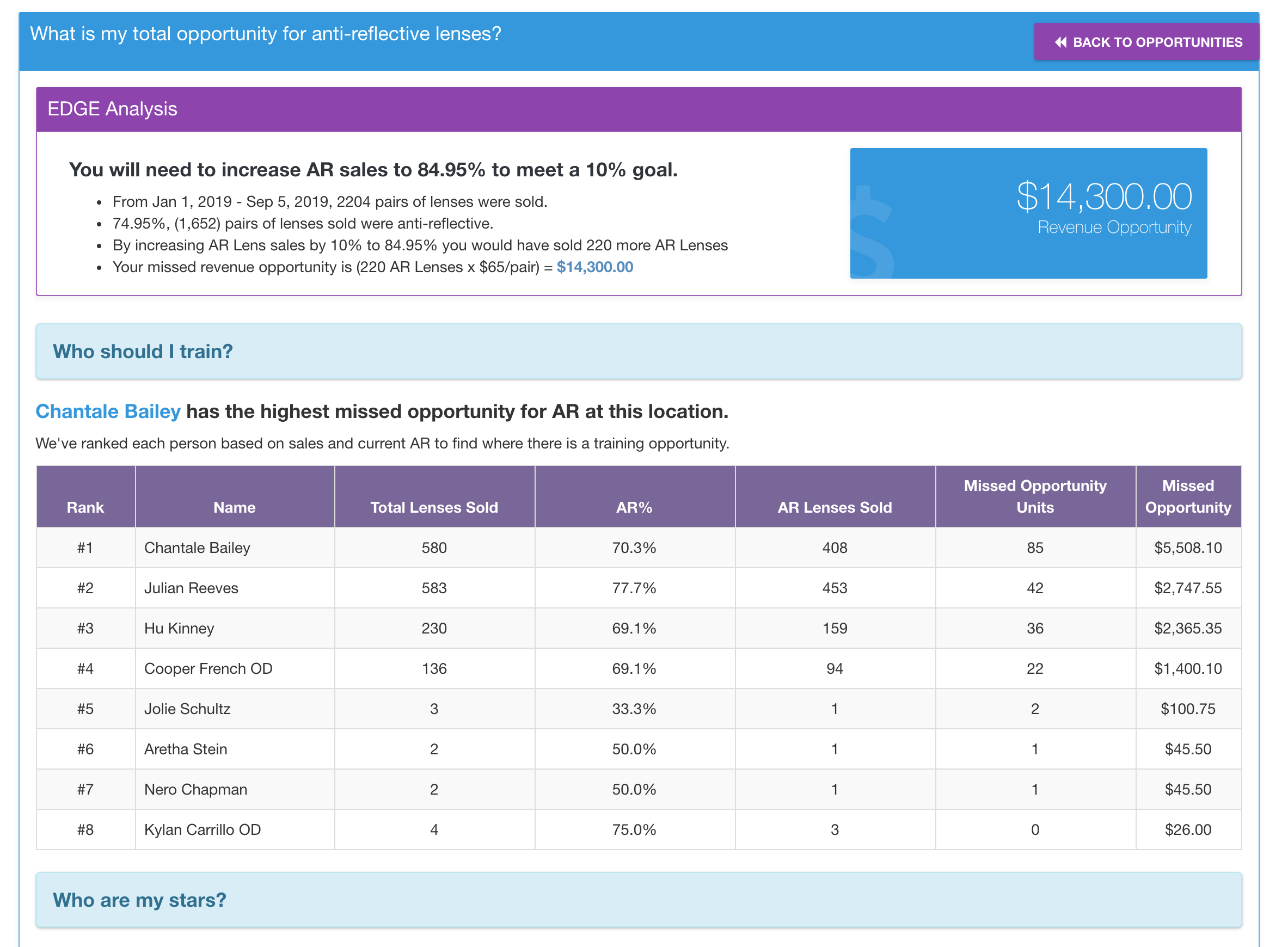Click the #5 rank cell
The height and width of the screenshot is (947, 1288).
click(85, 709)
